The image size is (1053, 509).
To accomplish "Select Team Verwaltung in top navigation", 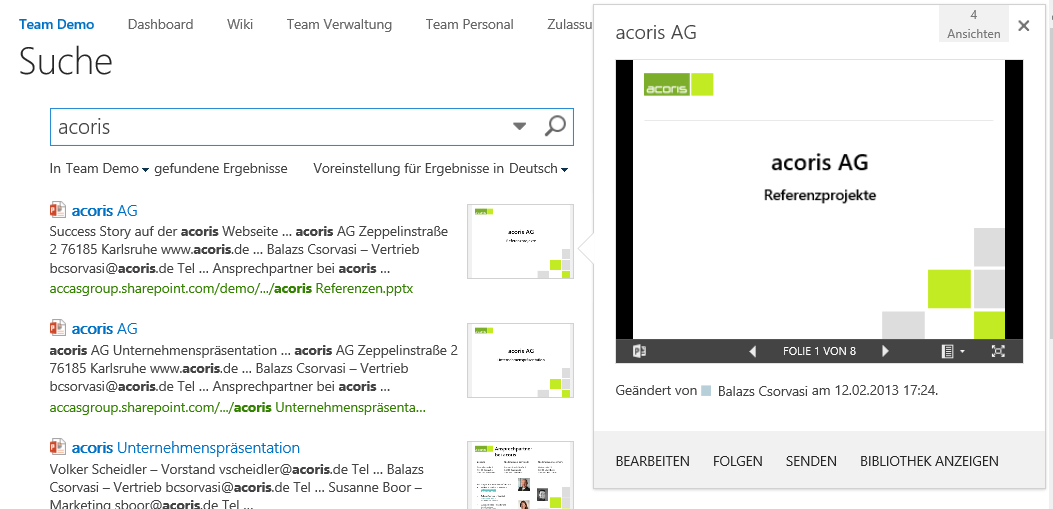I will (x=339, y=25).
